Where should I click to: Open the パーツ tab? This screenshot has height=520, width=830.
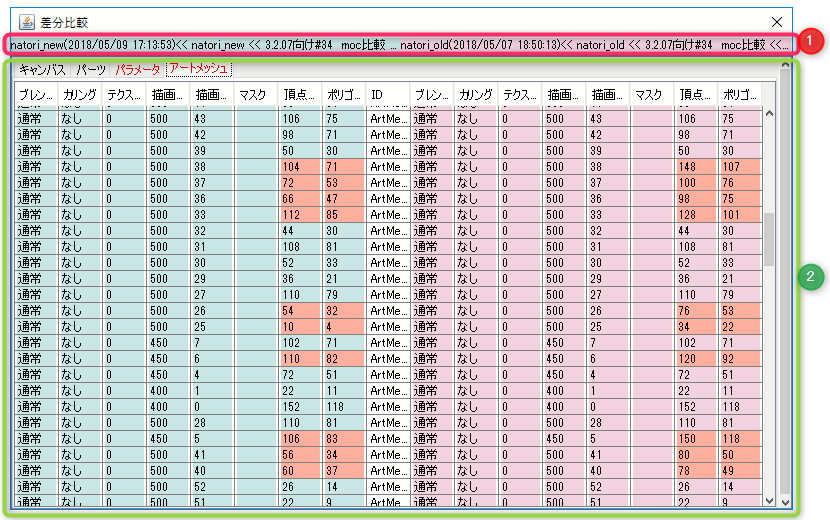click(91, 70)
